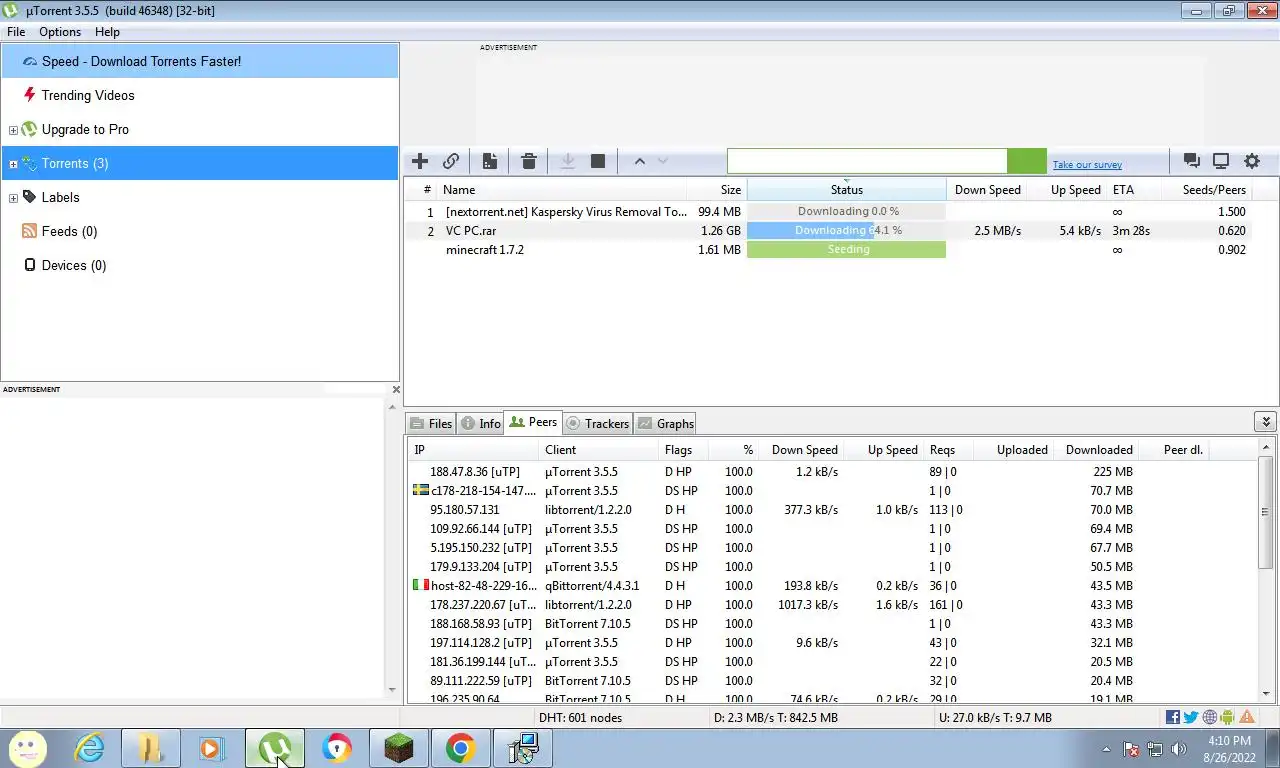Image resolution: width=1280 pixels, height=768 pixels.
Task: Click Kaspersky Downloading 0.0 % progress bar
Action: 846,212
